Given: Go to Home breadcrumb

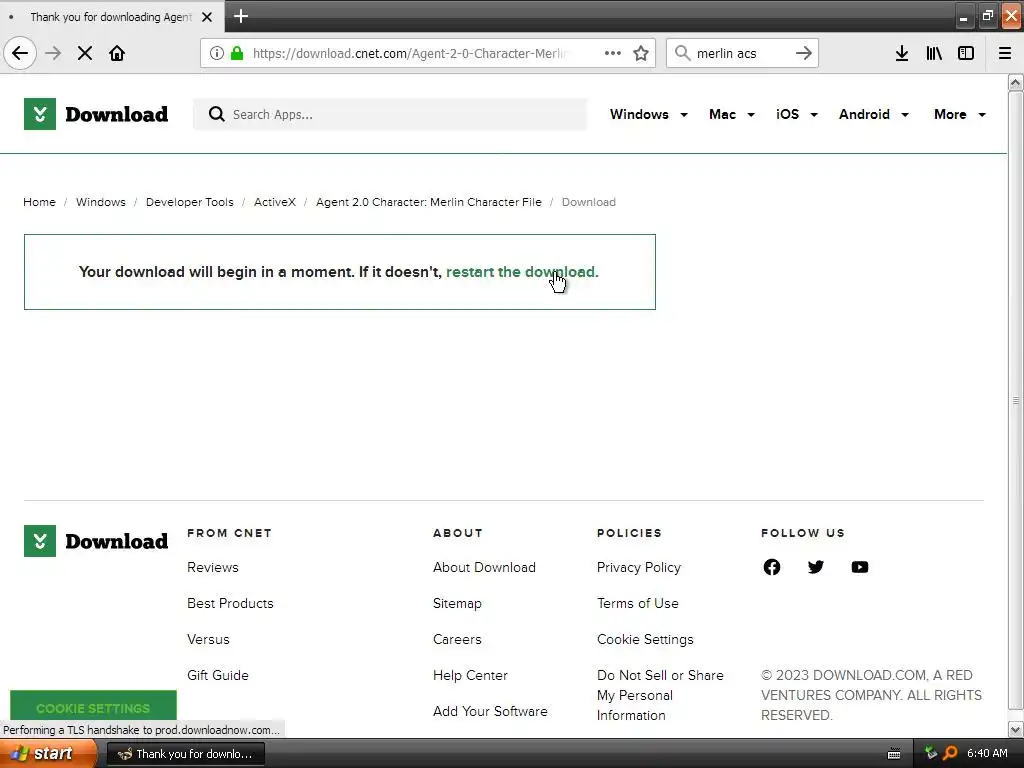Looking at the screenshot, I should 39,202.
